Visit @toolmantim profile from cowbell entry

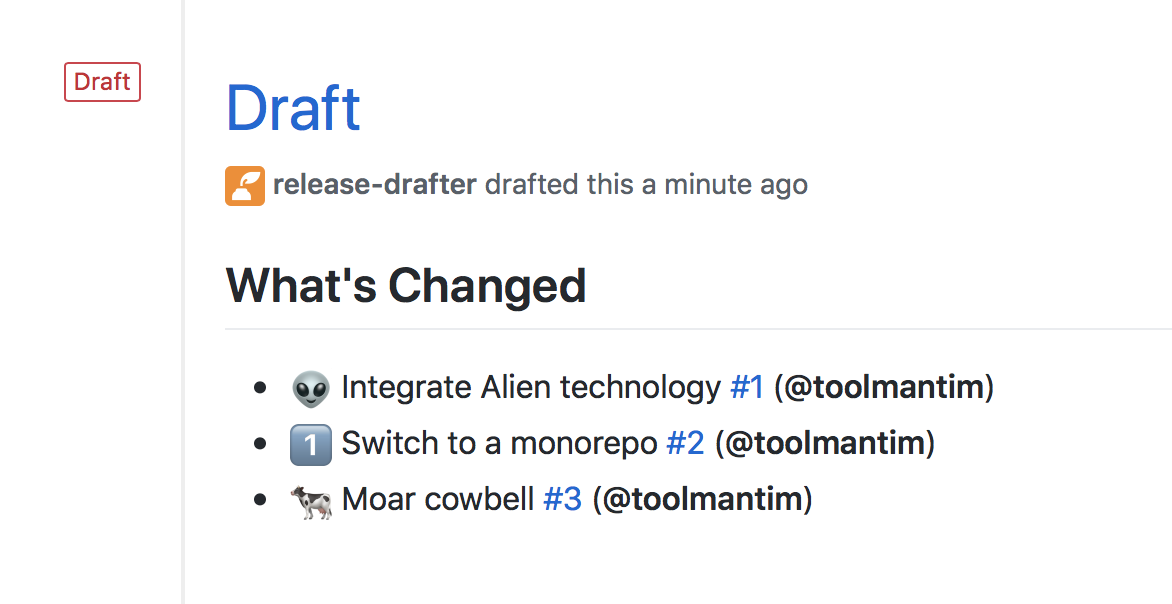tap(698, 499)
